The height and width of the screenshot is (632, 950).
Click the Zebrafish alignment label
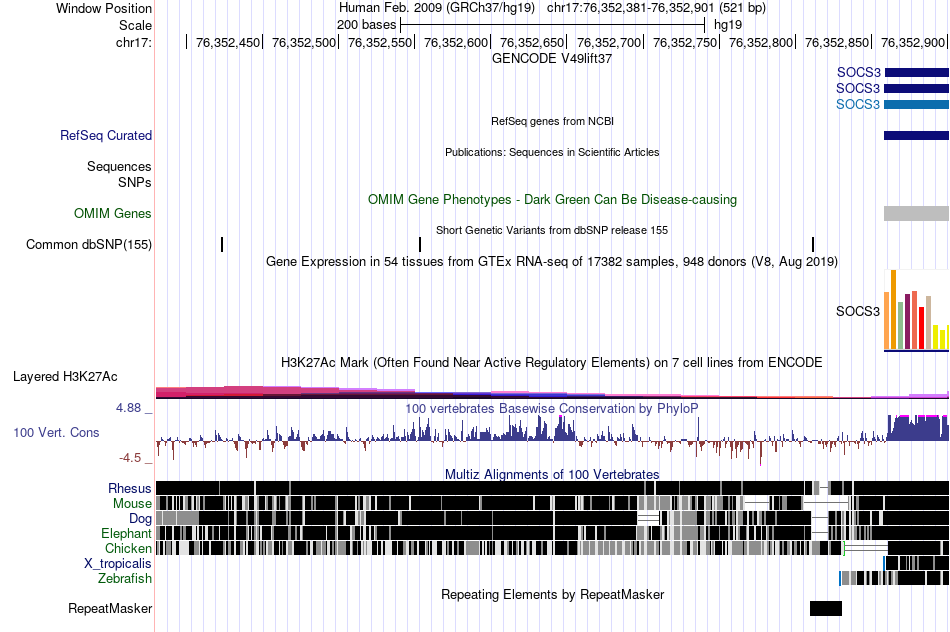pos(125,579)
